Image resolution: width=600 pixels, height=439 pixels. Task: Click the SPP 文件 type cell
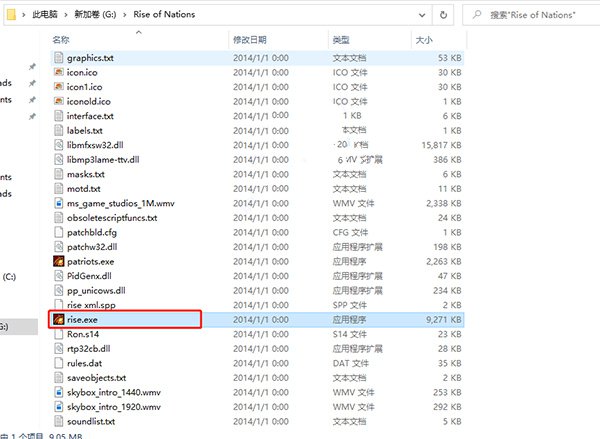pyautogui.click(x=349, y=305)
